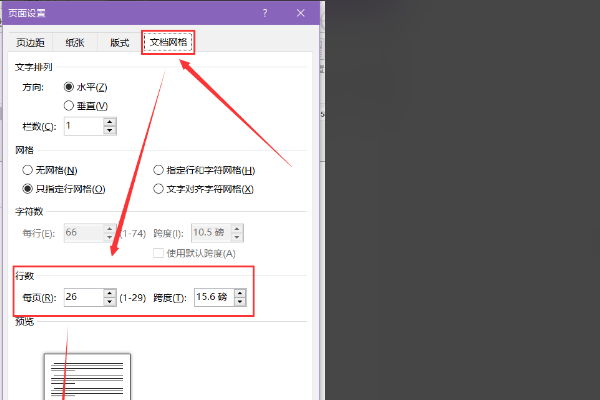Choose 指定行和字符网格 option
Viewport: 600px width, 400px height.
tap(158, 170)
